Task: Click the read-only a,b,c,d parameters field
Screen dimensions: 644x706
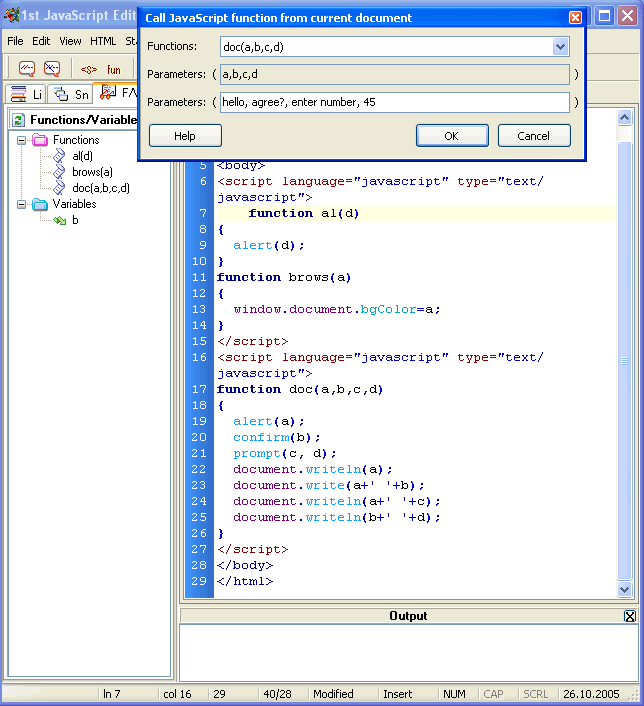Action: pos(395,74)
